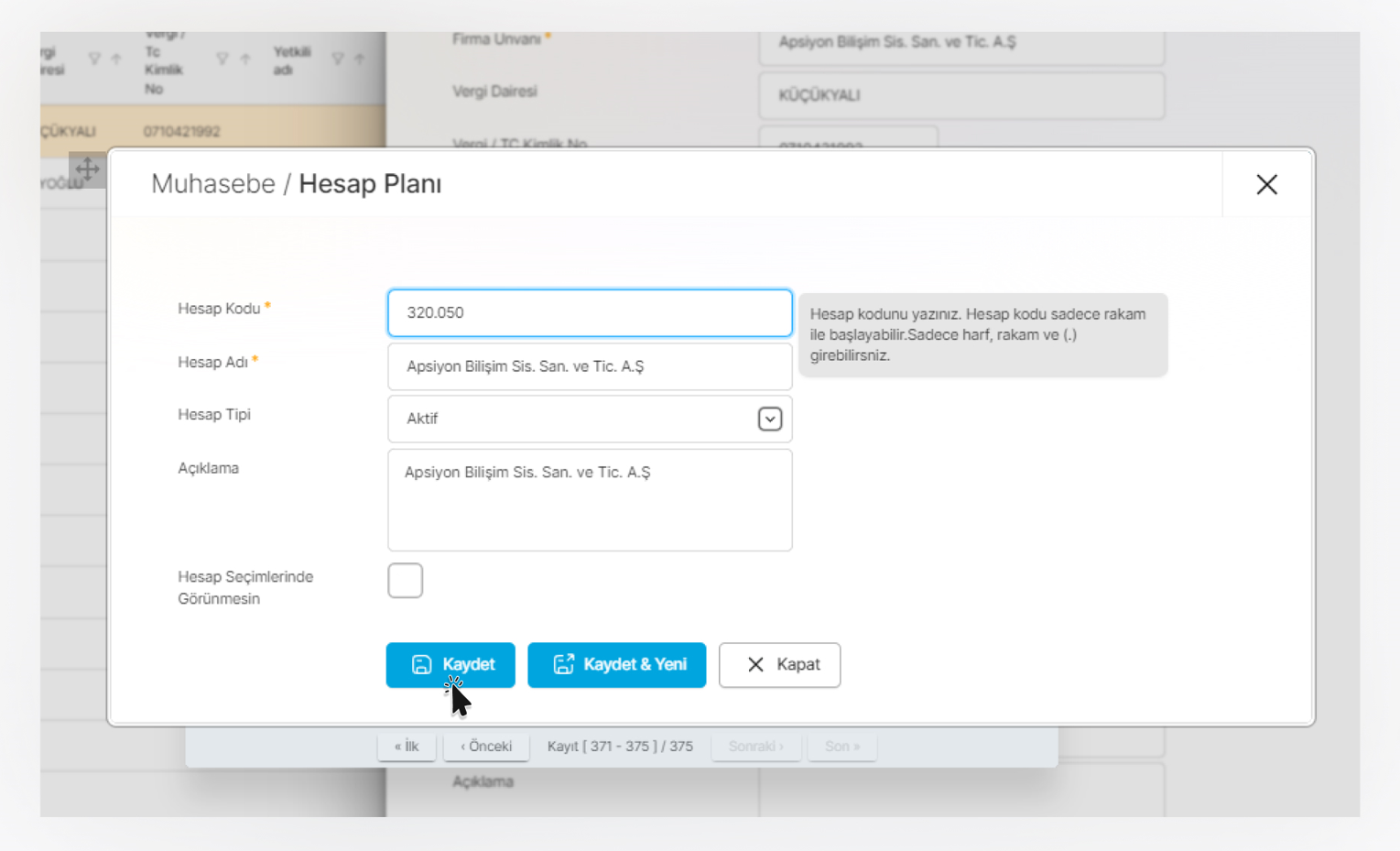The width and height of the screenshot is (1400, 851).
Task: Click the Kapat button in the dialog
Action: [x=779, y=664]
